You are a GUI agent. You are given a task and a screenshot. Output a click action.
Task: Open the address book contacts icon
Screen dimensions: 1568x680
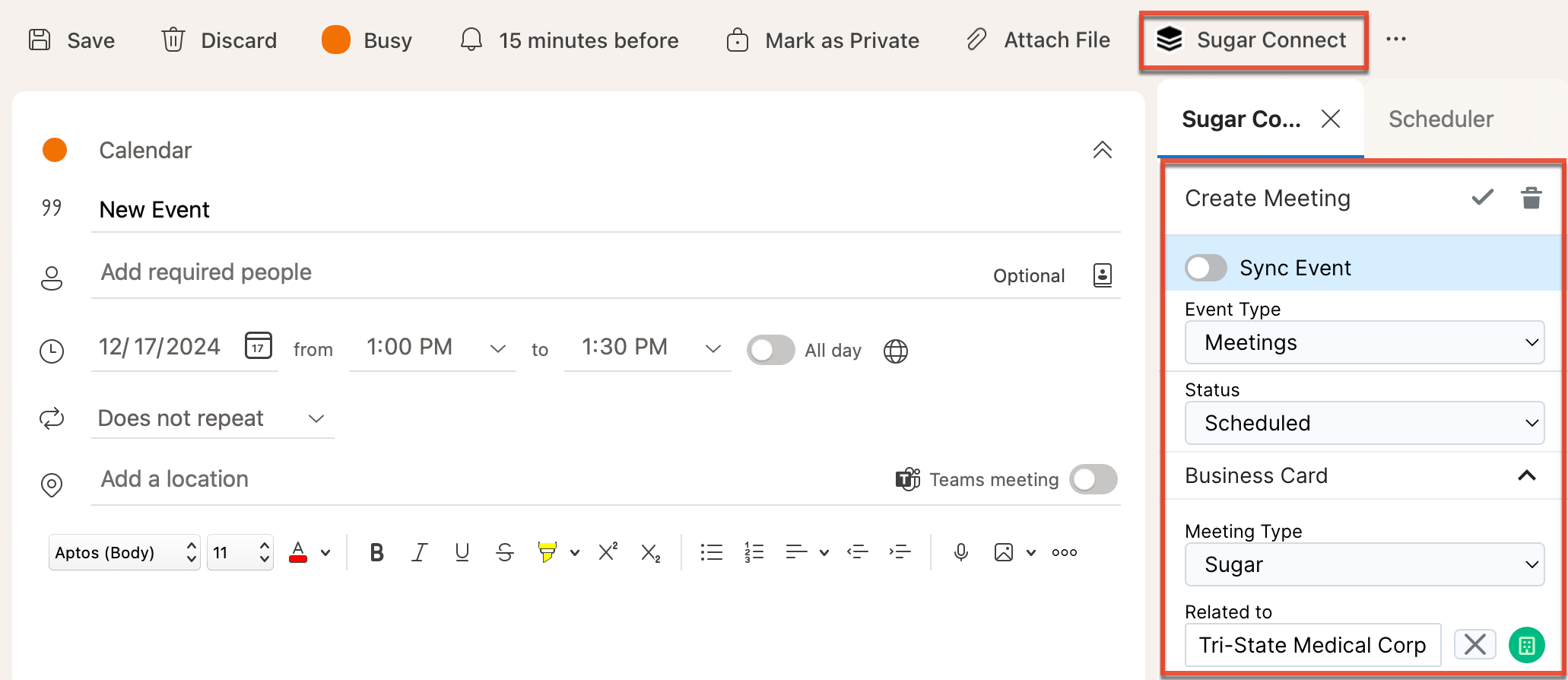point(1102,275)
